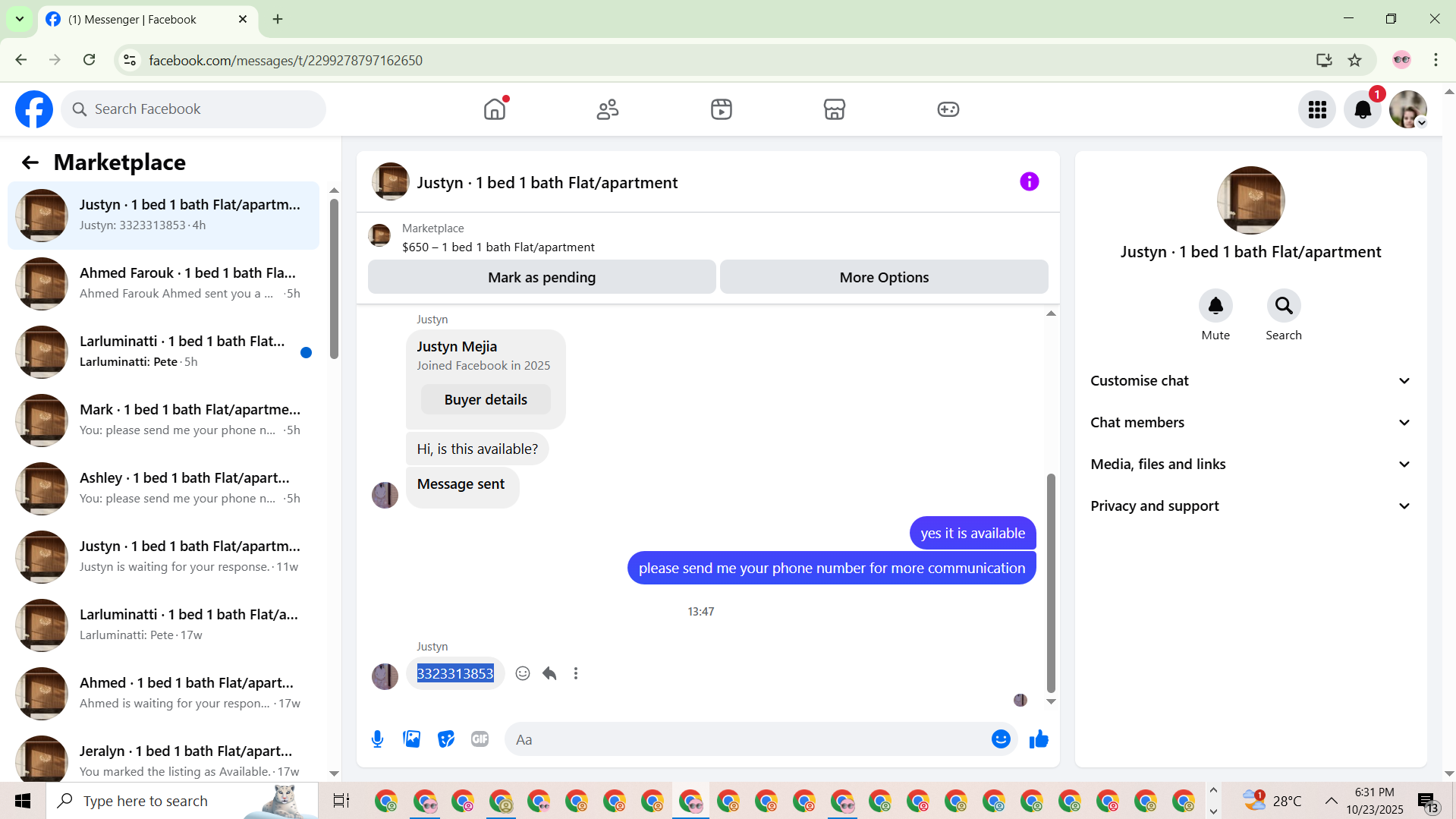Click the browser address bar URL
The height and width of the screenshot is (819, 1456).
285,60
